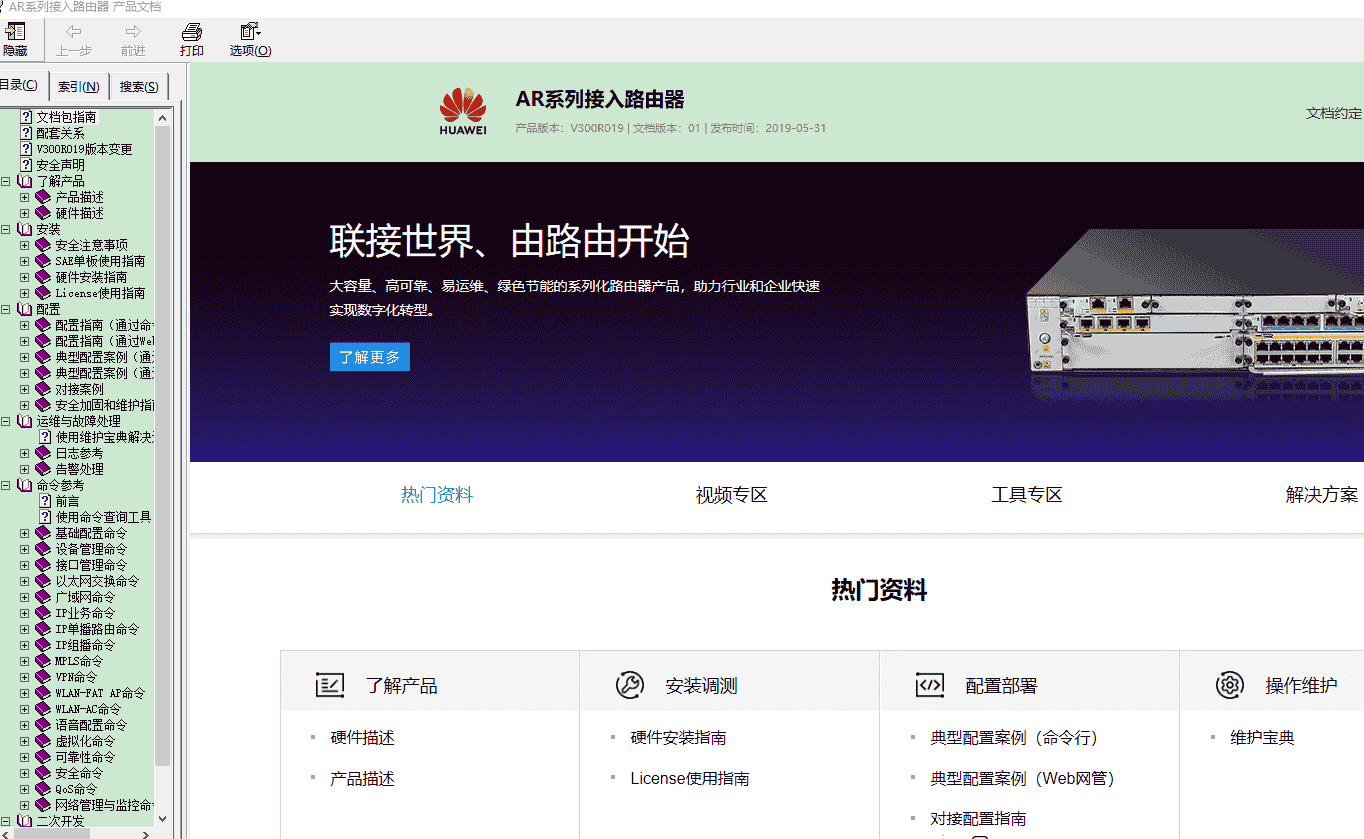
Task: Switch to the 搜索(S) tab
Action: [138, 87]
